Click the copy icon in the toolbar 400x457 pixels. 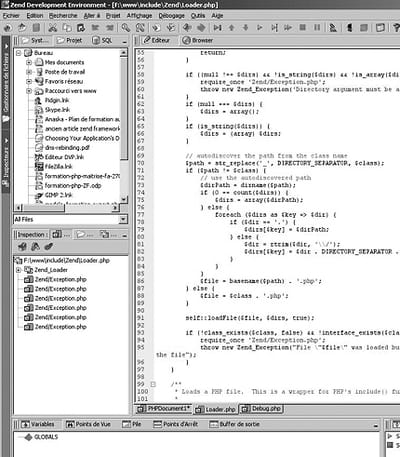coord(67,28)
